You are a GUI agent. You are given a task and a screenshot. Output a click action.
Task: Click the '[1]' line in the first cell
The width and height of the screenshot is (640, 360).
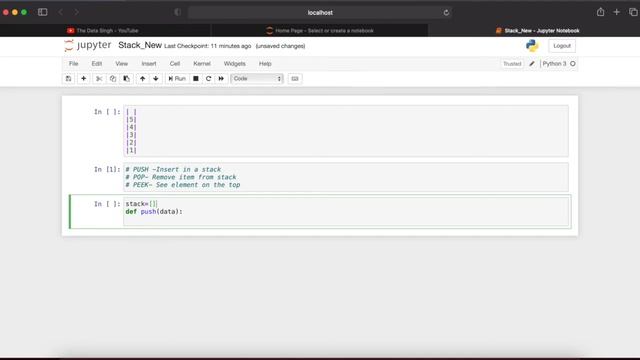pyautogui.click(x=131, y=151)
